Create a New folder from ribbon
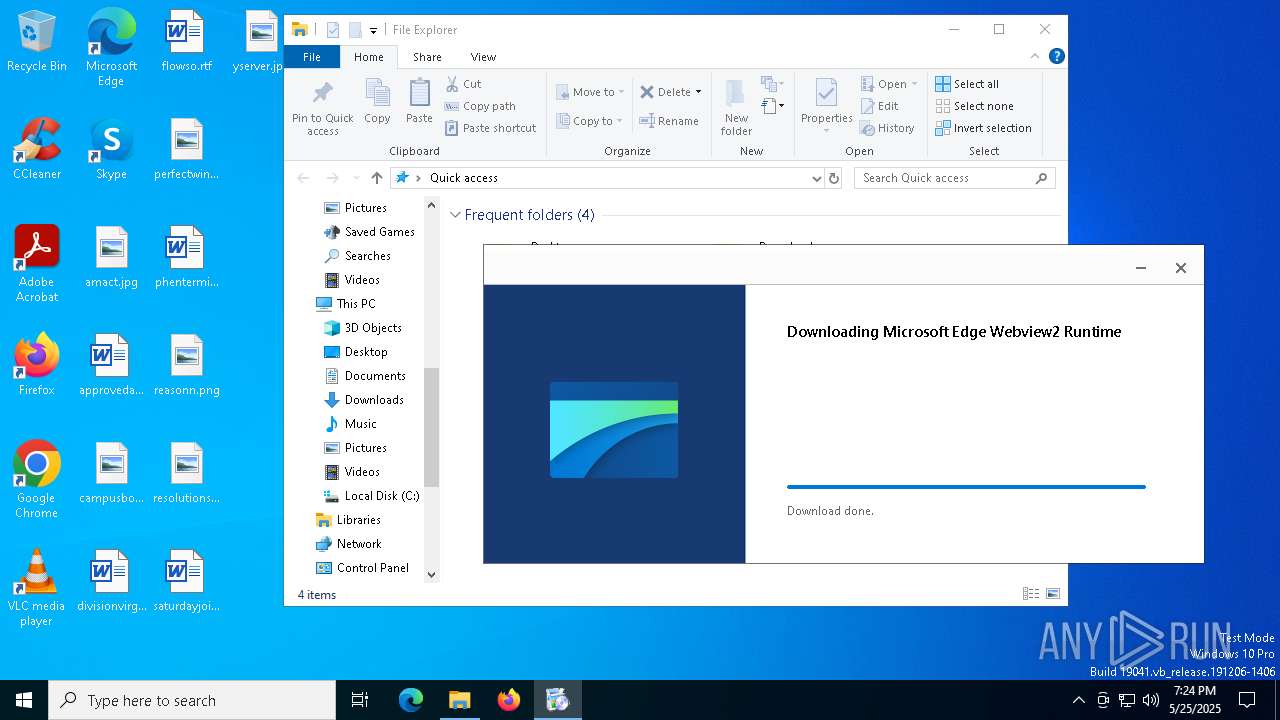Screen dimensions: 1280x720 click(x=736, y=108)
